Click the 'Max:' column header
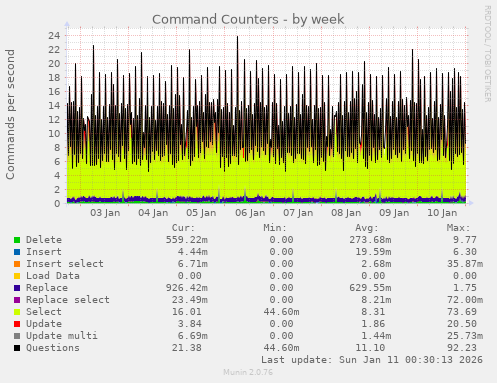The image size is (497, 383). coord(458,228)
